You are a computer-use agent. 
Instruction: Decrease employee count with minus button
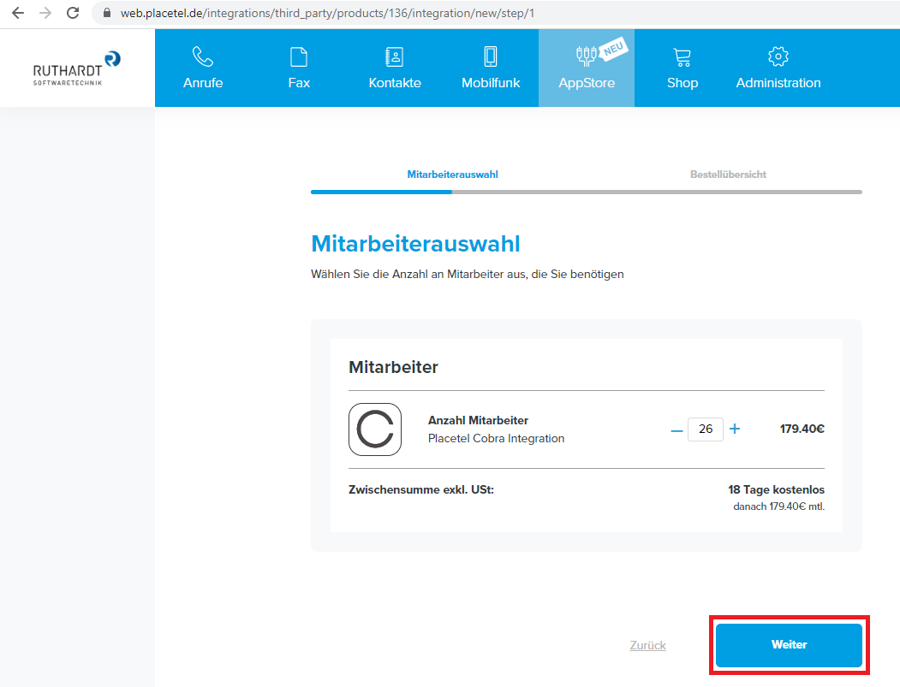[x=677, y=430]
